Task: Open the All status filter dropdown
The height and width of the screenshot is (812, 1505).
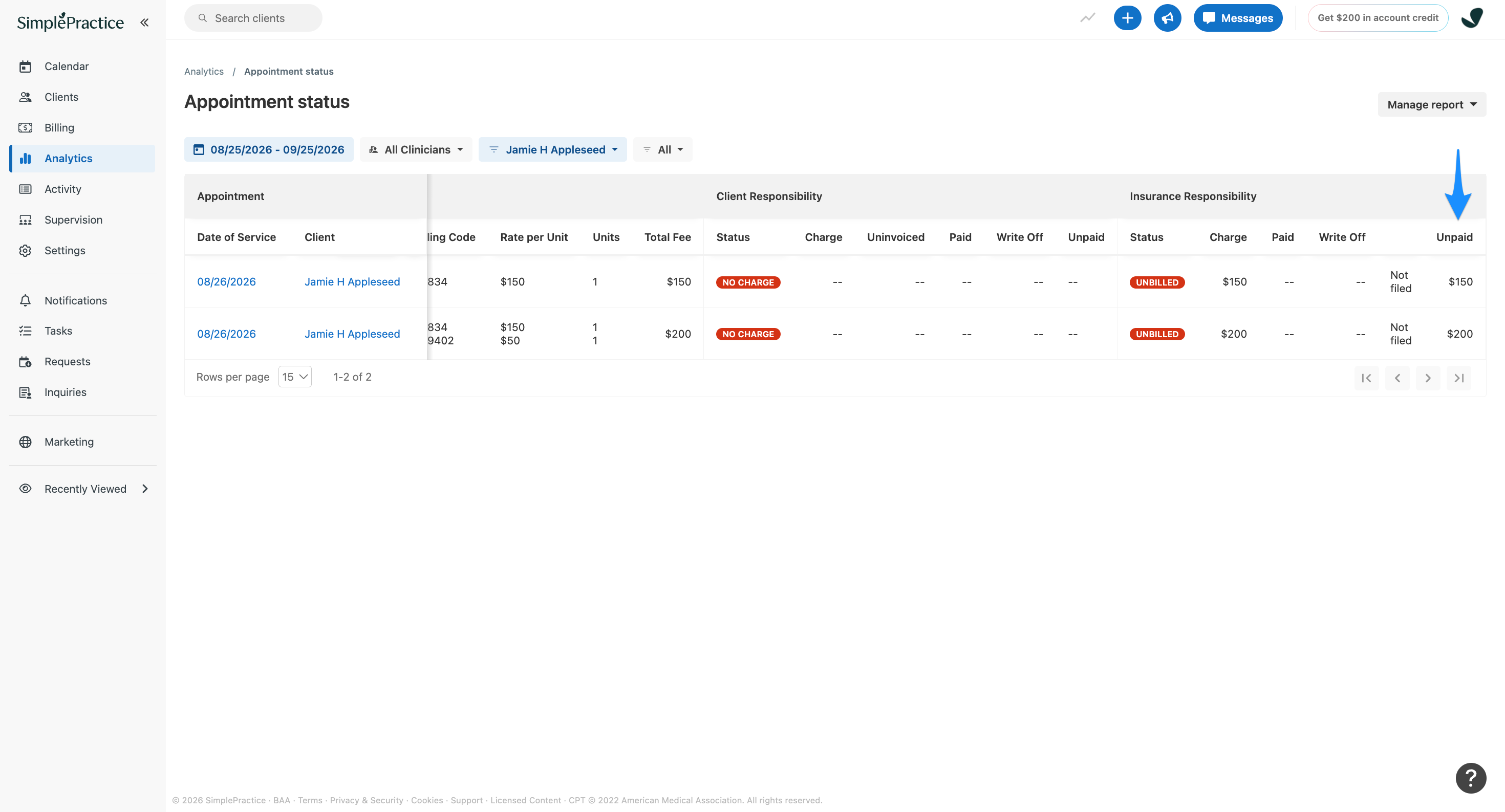Action: (662, 149)
